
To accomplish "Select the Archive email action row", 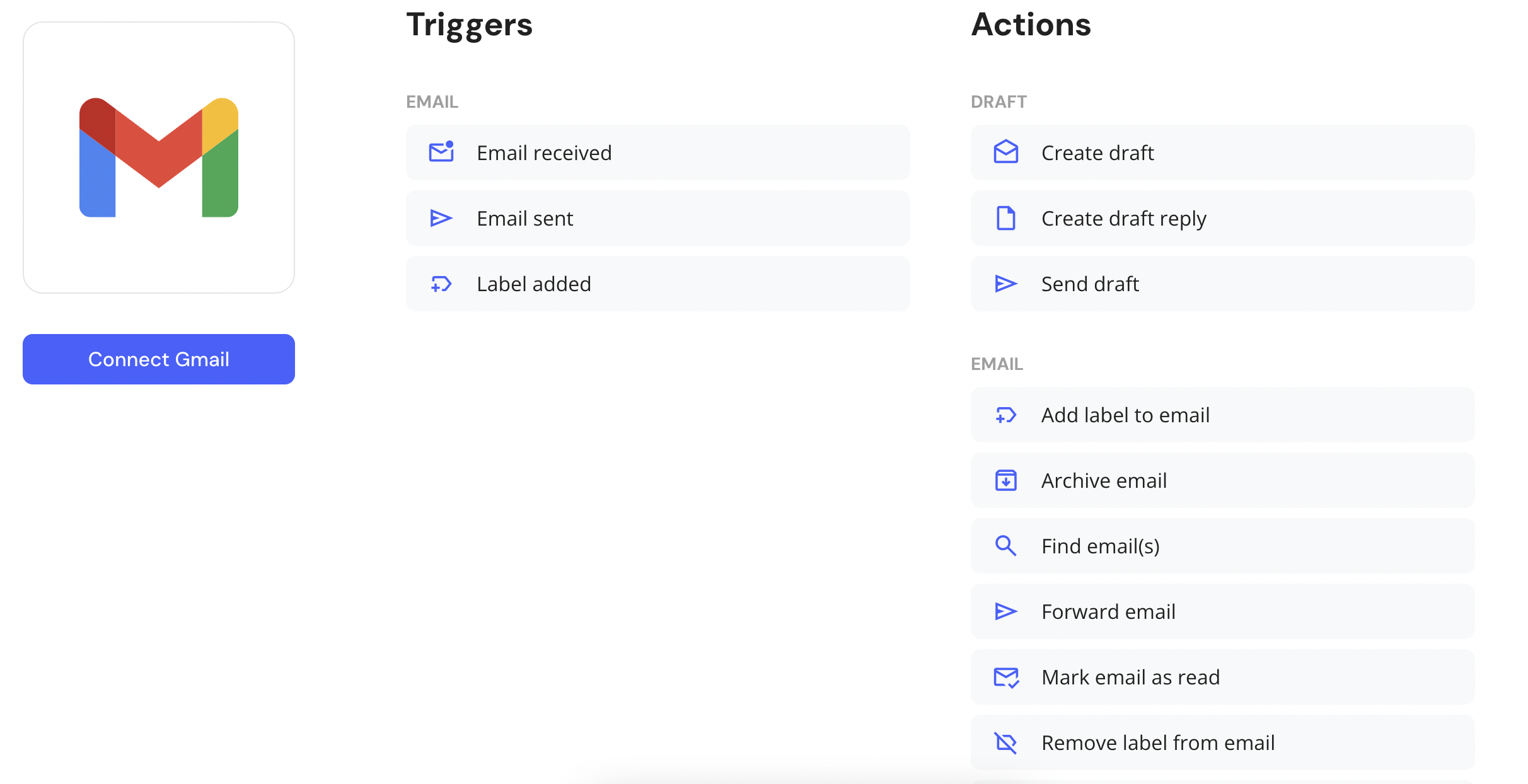I will 1222,480.
